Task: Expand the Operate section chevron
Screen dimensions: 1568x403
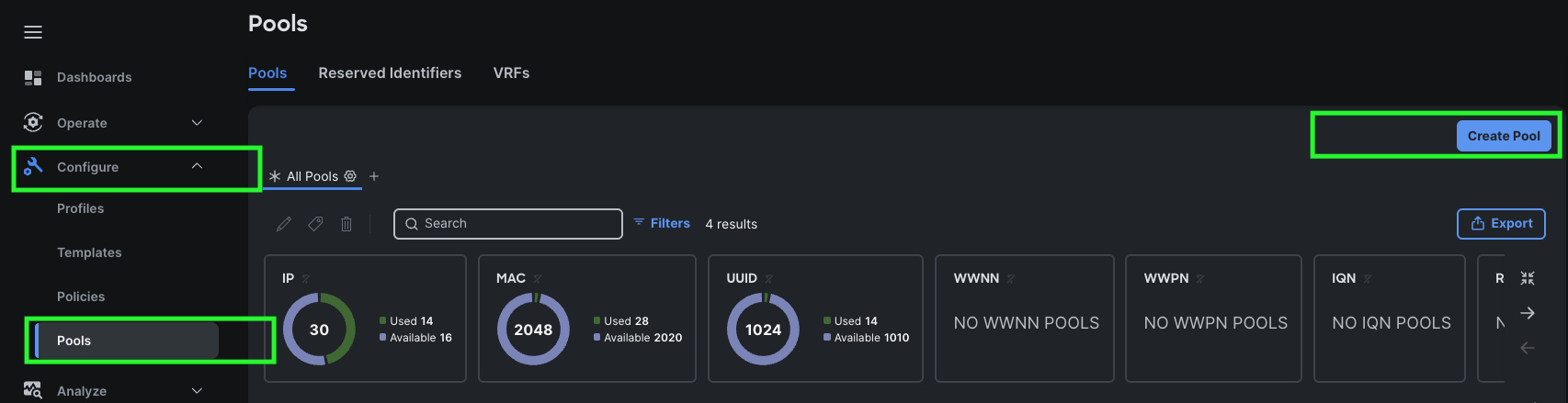Action: point(197,122)
